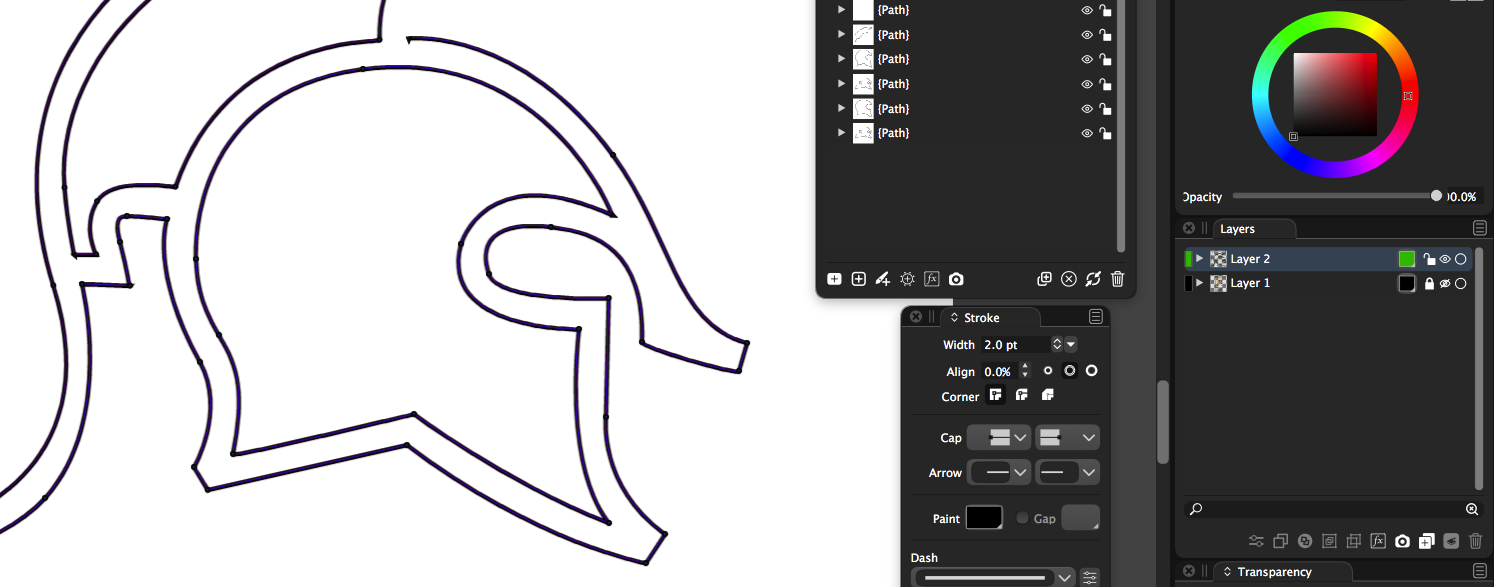
Task: Expand Layer 2 disclosure triangle
Action: (x=1200, y=259)
